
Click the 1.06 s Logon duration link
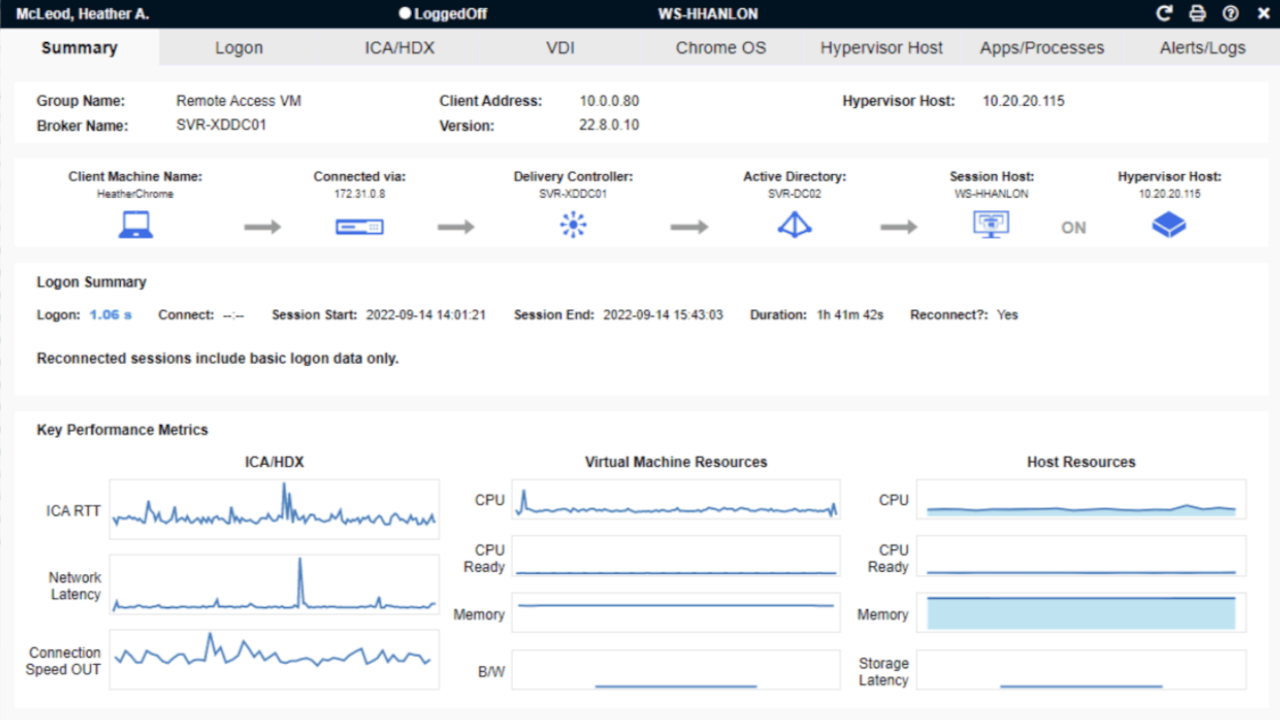tap(108, 314)
